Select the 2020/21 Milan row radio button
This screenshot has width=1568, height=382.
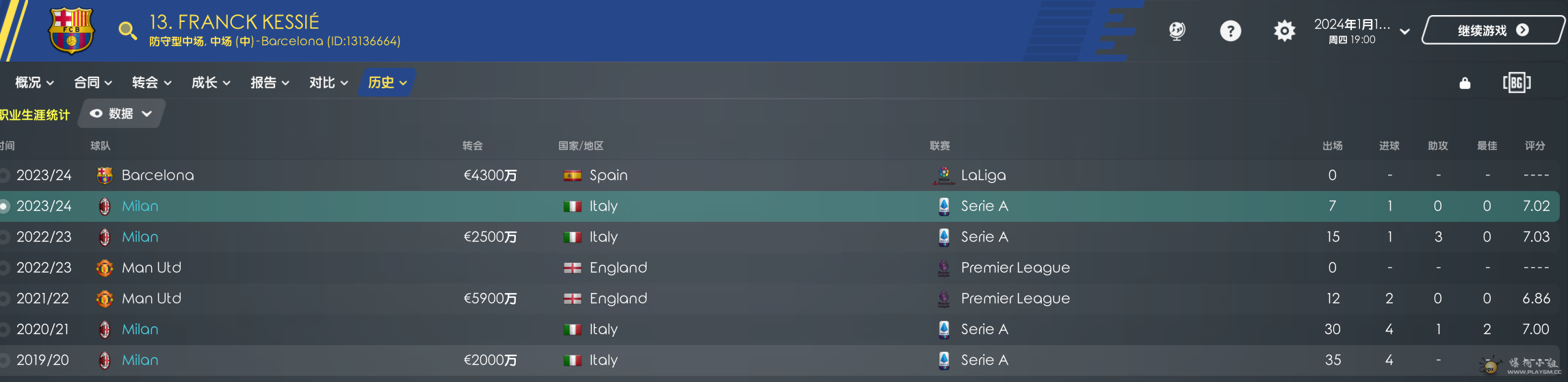pyautogui.click(x=4, y=329)
